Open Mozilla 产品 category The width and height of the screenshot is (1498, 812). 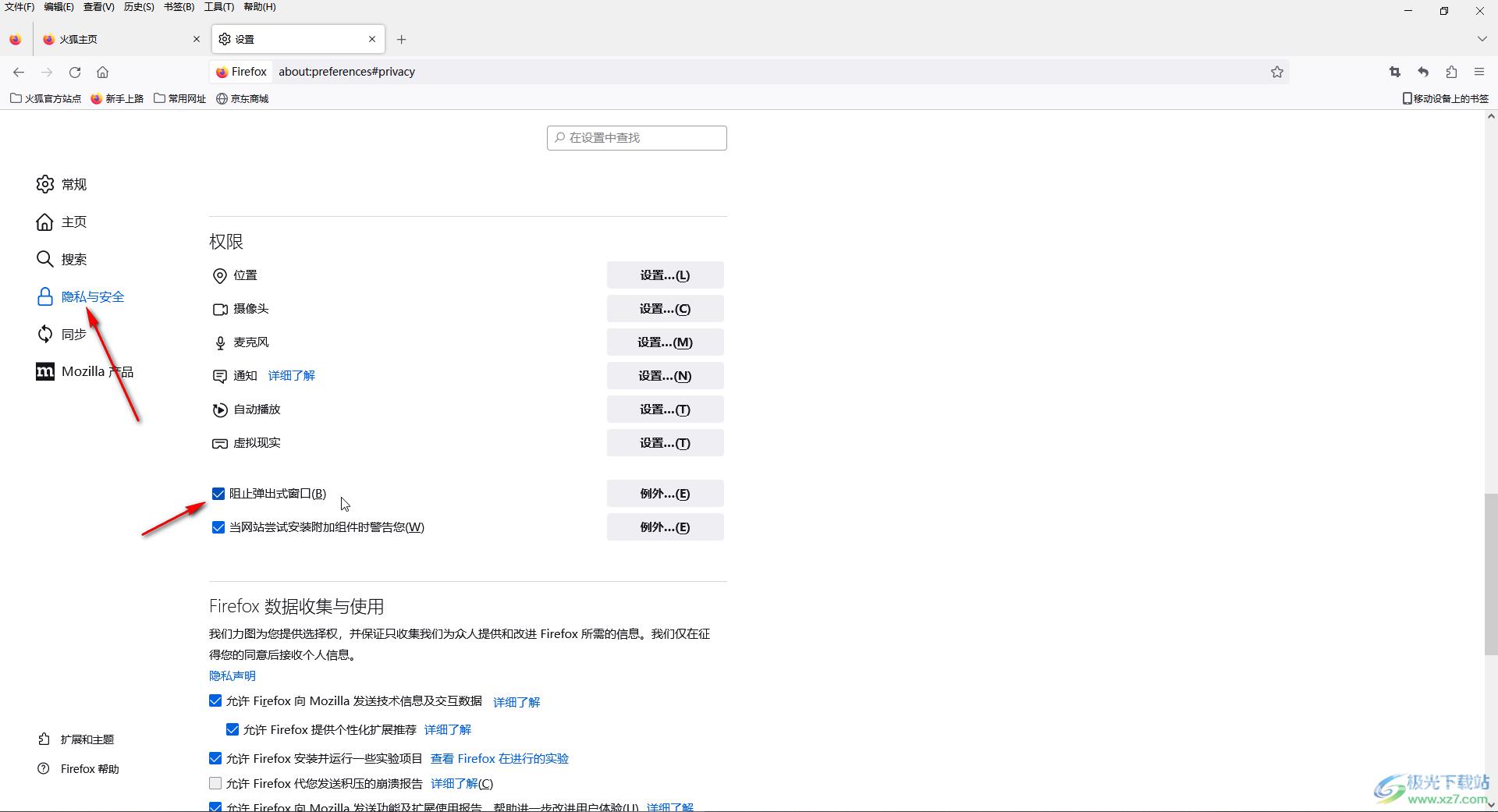(x=84, y=371)
